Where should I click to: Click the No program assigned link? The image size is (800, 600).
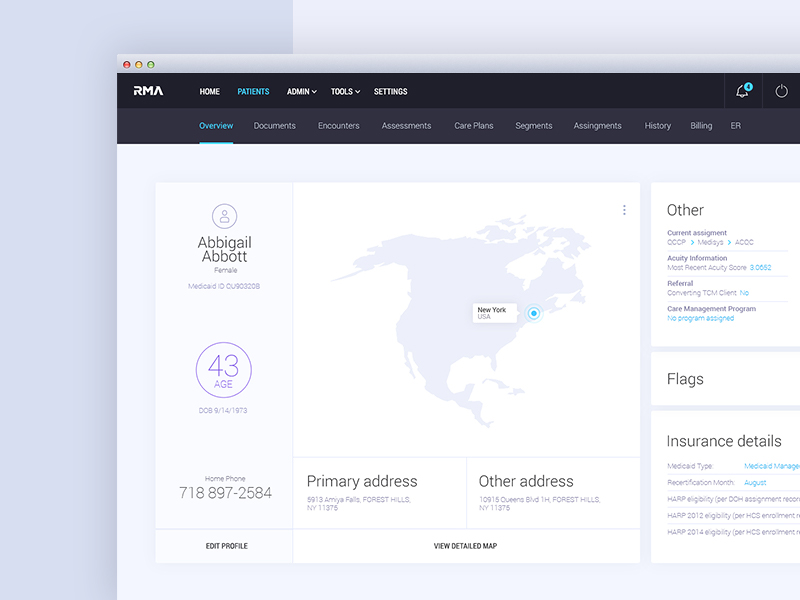[700, 319]
